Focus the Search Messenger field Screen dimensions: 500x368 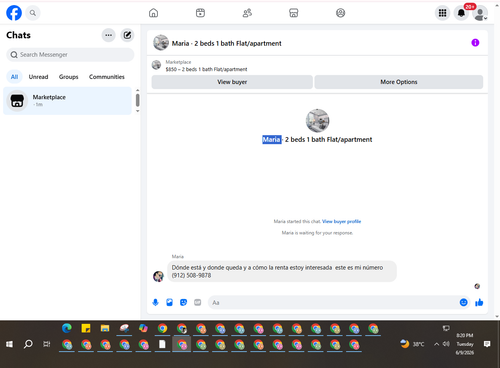tap(70, 55)
